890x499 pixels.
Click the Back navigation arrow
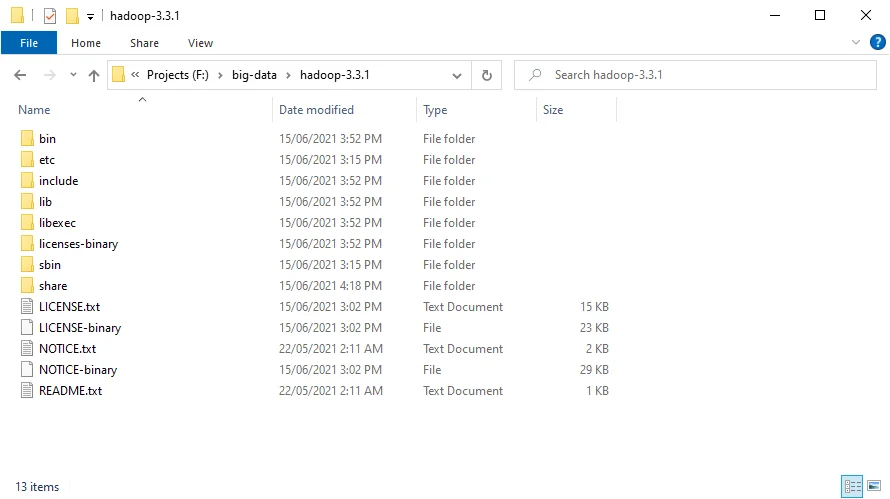point(20,75)
